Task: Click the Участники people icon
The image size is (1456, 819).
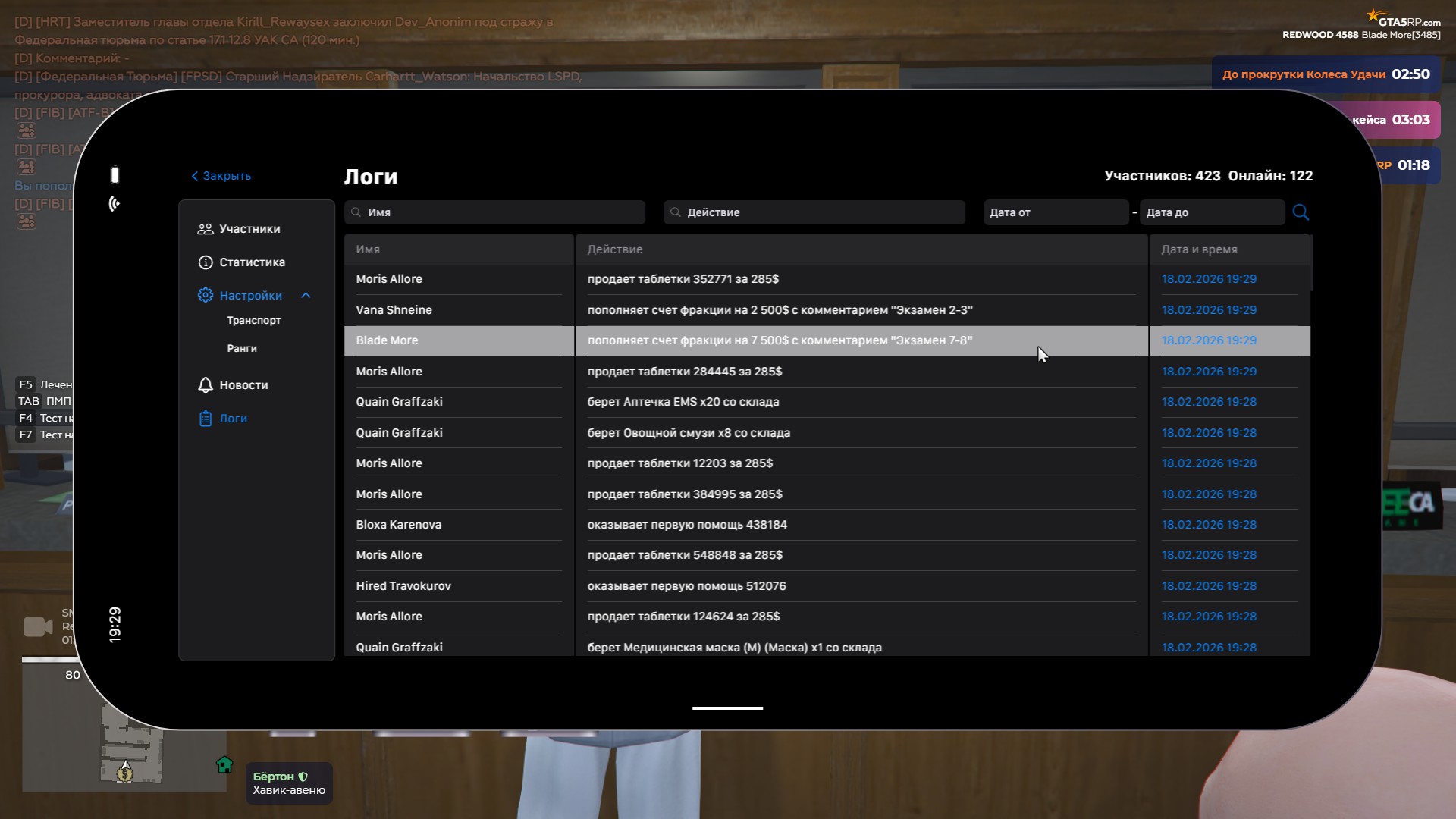Action: coord(205,229)
